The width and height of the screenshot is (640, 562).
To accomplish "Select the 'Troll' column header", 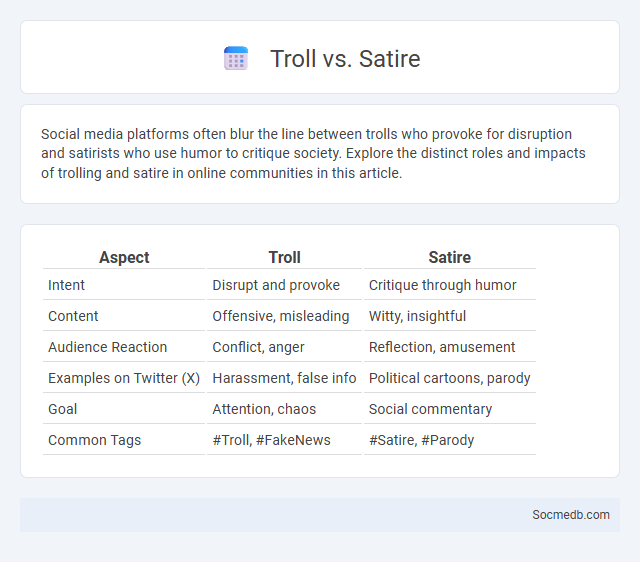I will click(x=284, y=258).
